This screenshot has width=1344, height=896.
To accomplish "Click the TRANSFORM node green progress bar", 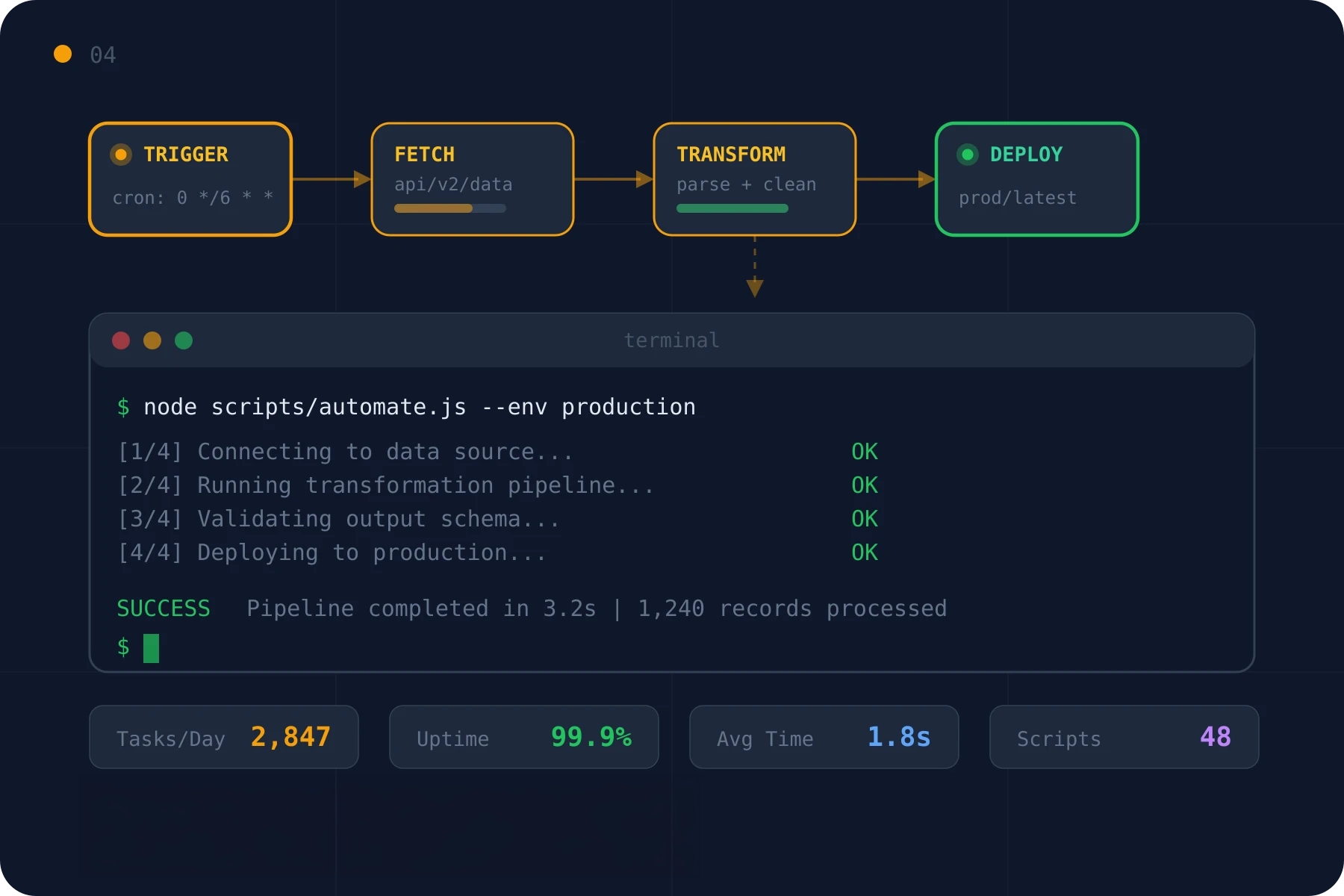I will click(732, 208).
